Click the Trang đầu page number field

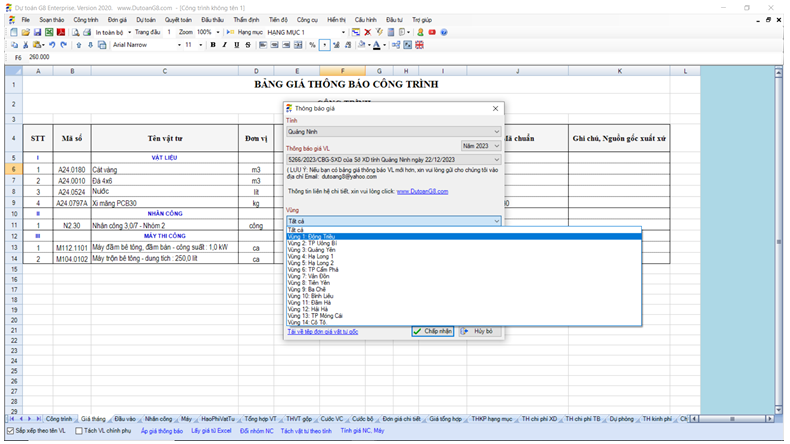point(169,32)
